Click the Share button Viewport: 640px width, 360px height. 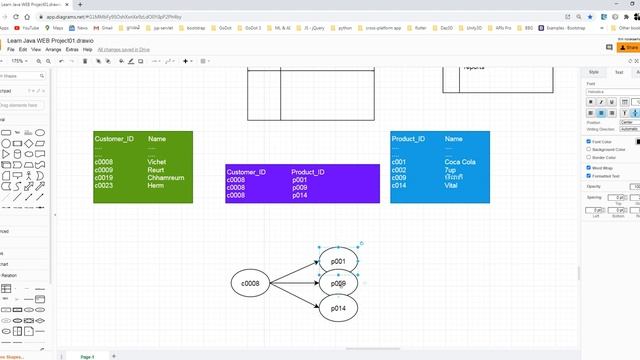629,48
